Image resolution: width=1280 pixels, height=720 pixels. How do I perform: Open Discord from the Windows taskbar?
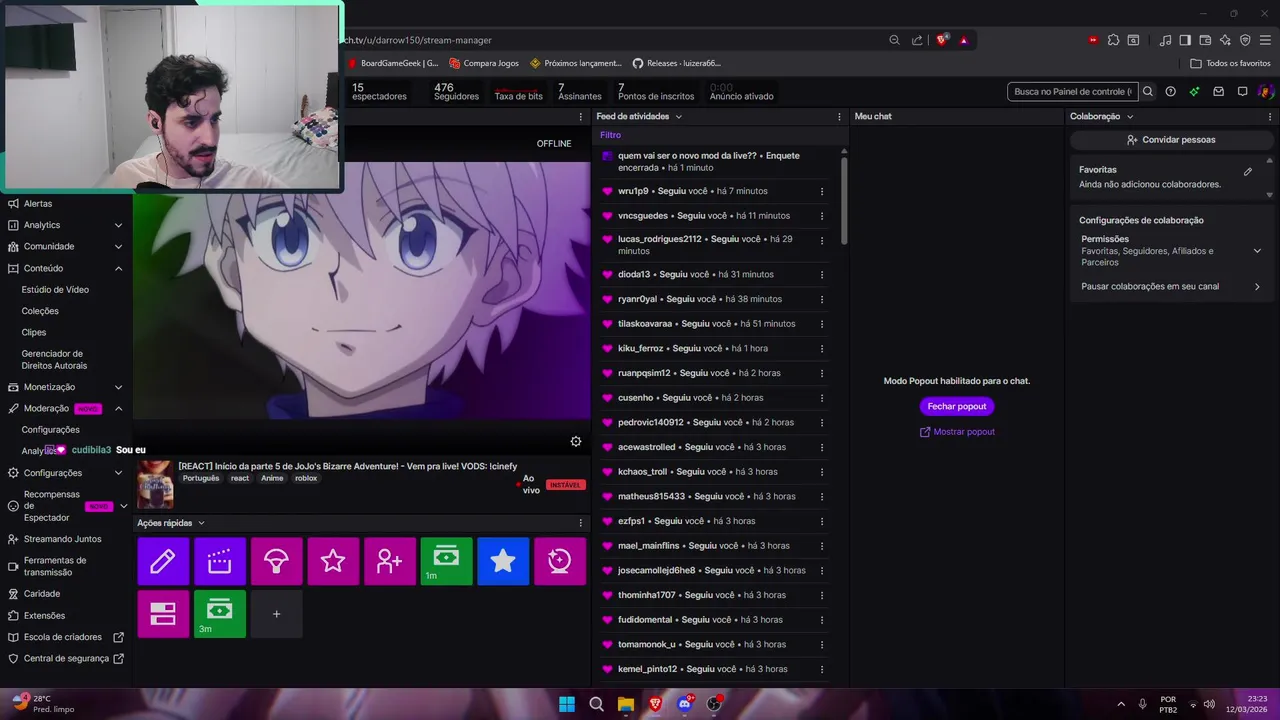pyautogui.click(x=685, y=704)
